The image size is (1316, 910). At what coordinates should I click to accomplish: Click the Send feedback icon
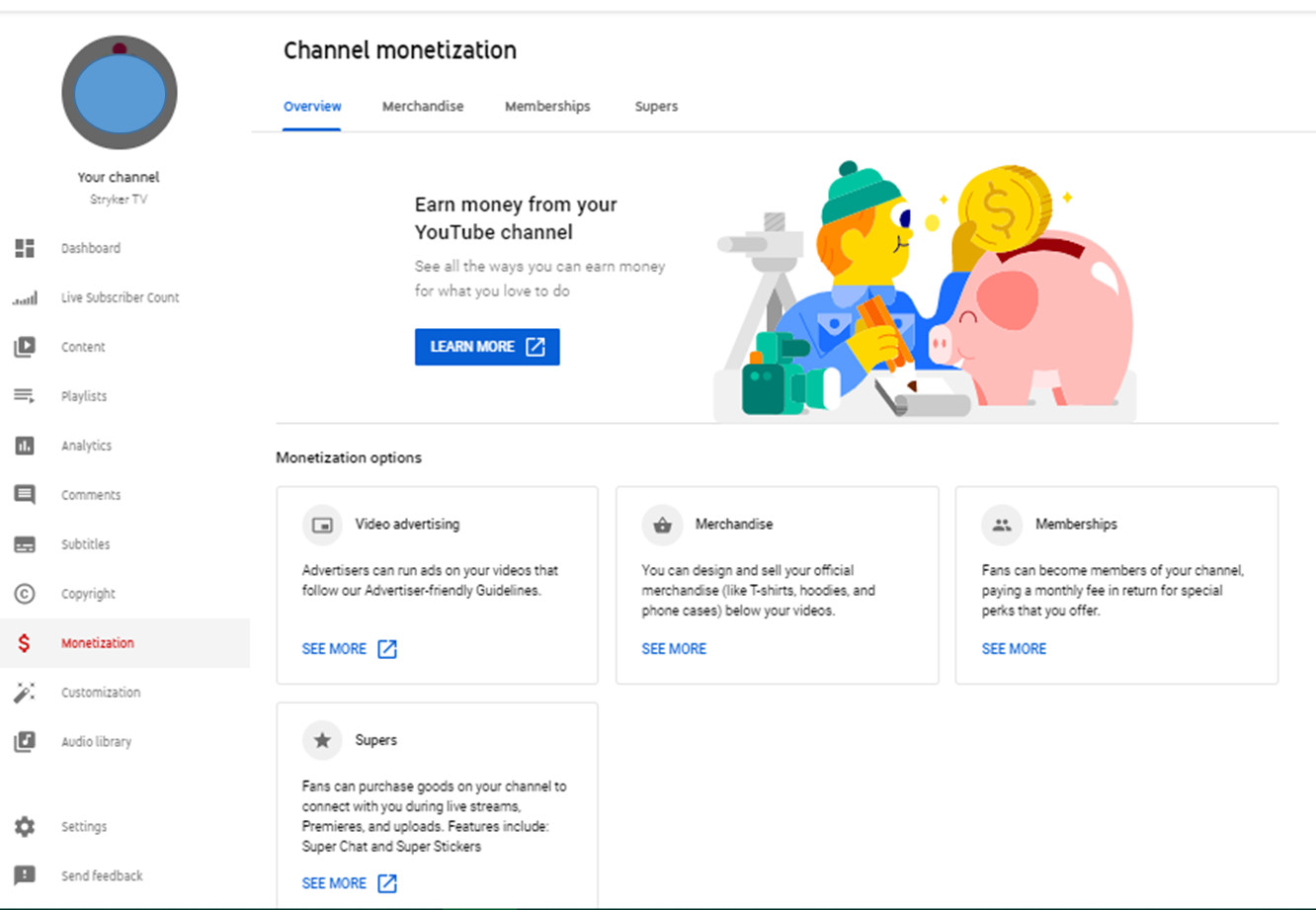(25, 876)
